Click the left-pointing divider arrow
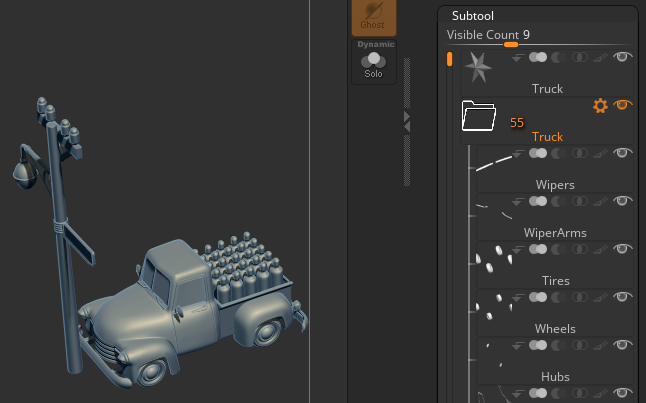The height and width of the screenshot is (403, 646). pos(407,127)
